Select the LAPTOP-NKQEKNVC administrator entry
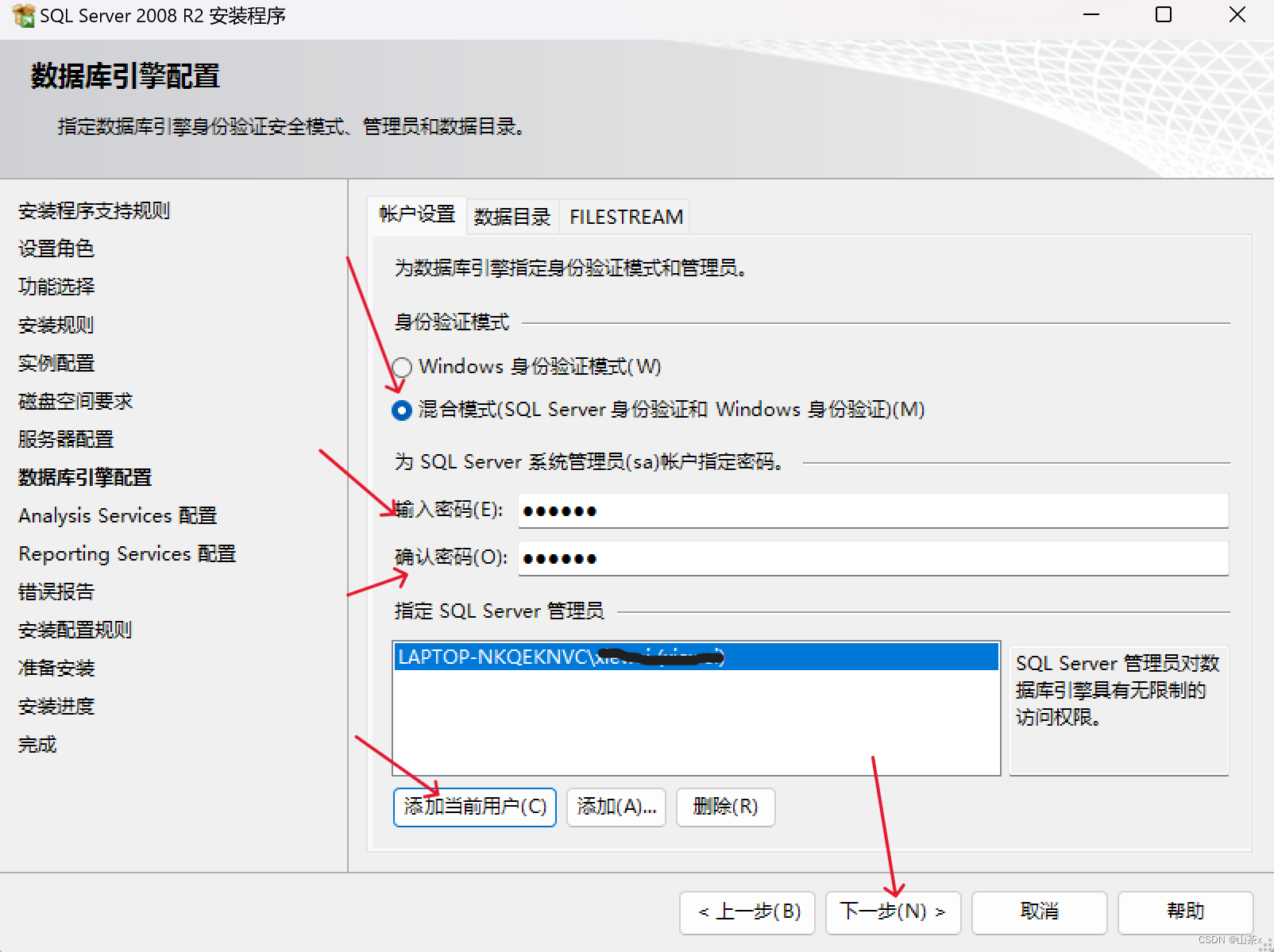Image resolution: width=1274 pixels, height=952 pixels. tap(696, 657)
